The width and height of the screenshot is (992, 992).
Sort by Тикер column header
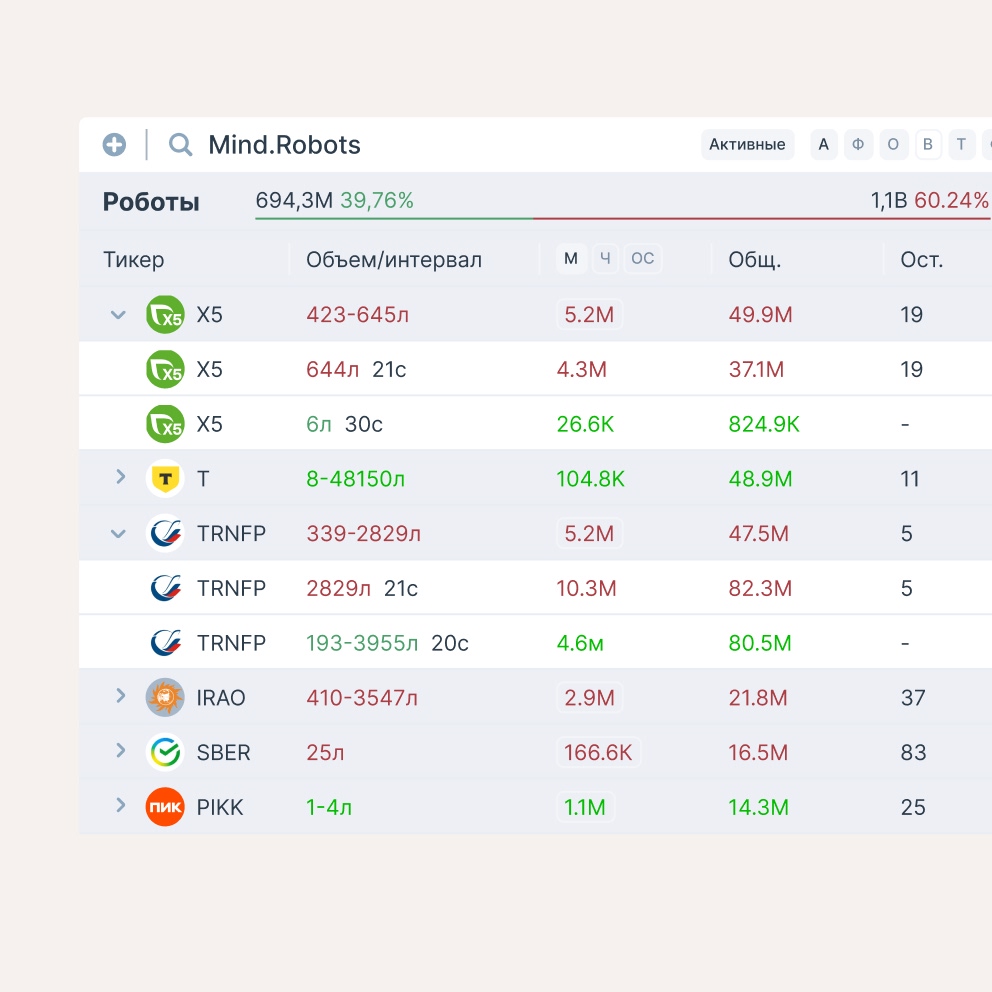pyautogui.click(x=133, y=259)
